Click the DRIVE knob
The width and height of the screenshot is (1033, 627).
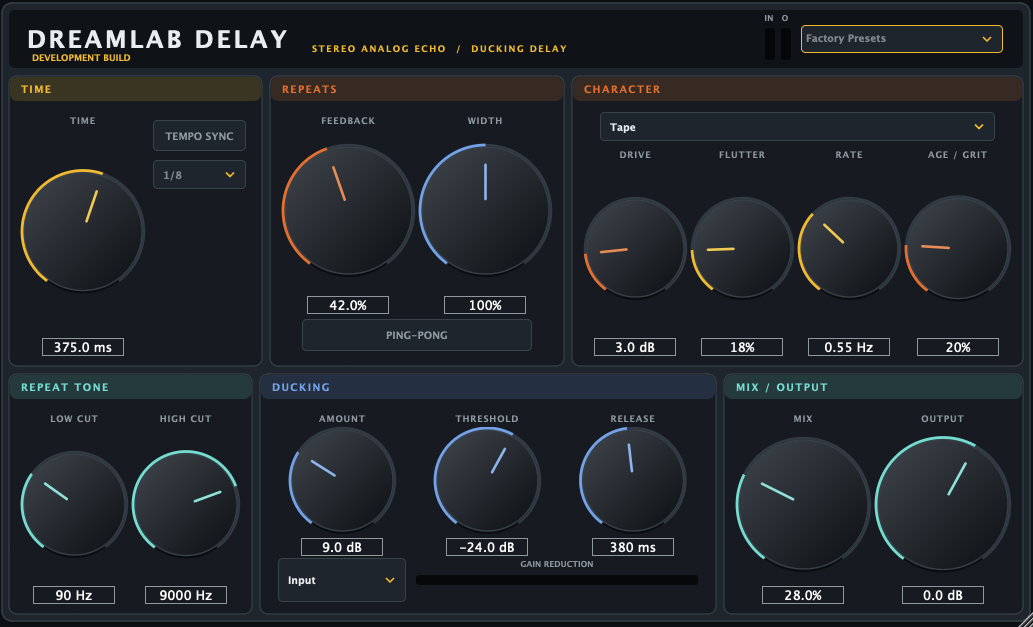click(x=635, y=248)
